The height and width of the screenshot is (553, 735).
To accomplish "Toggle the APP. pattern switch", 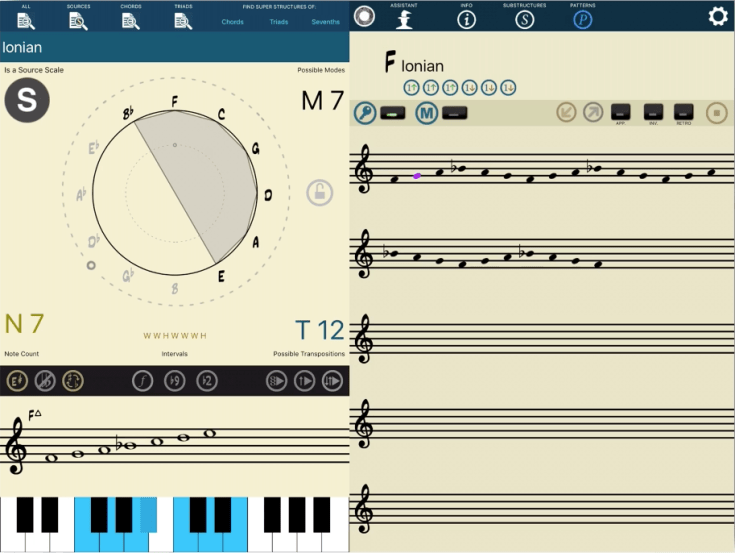I will [x=620, y=112].
